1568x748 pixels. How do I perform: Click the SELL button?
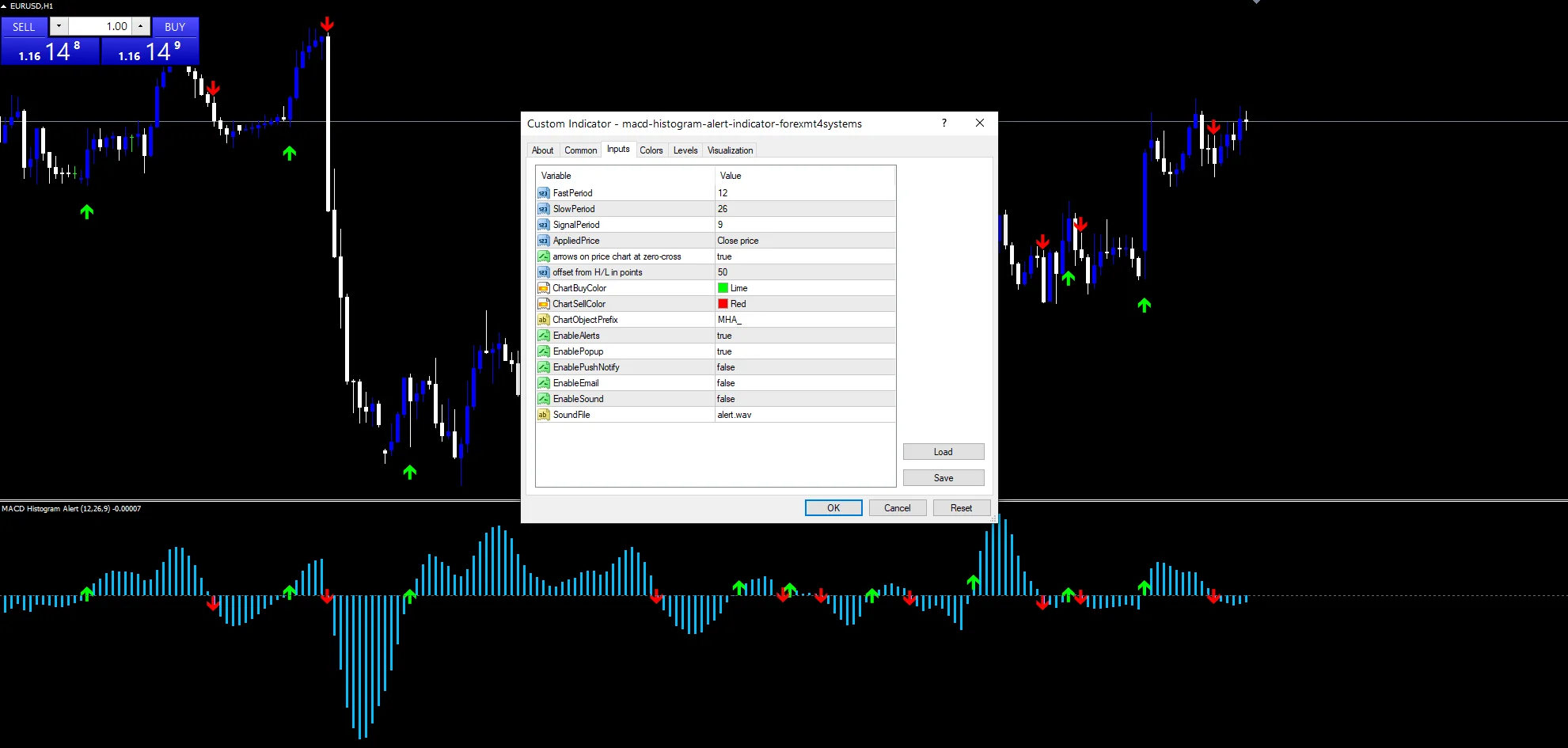[x=24, y=27]
